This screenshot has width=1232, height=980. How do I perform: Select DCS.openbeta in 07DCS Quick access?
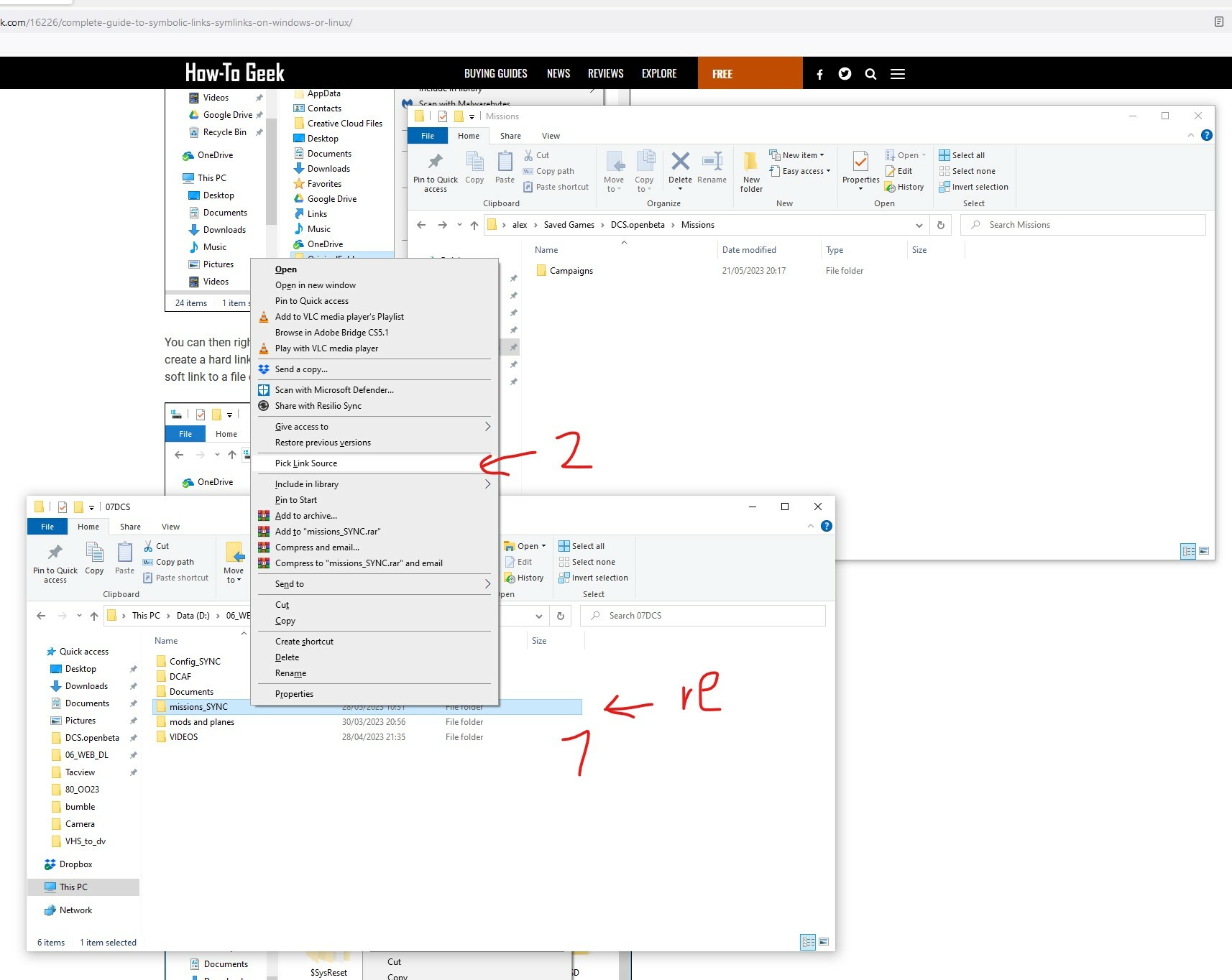coord(92,738)
